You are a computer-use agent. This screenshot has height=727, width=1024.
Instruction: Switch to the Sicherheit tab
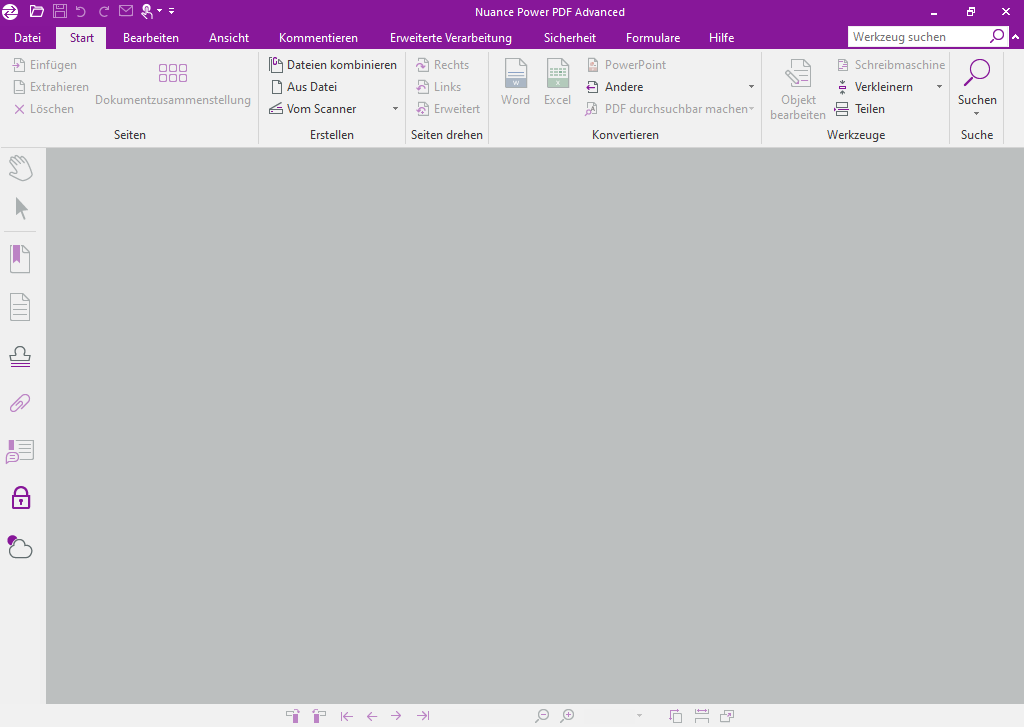click(x=569, y=38)
